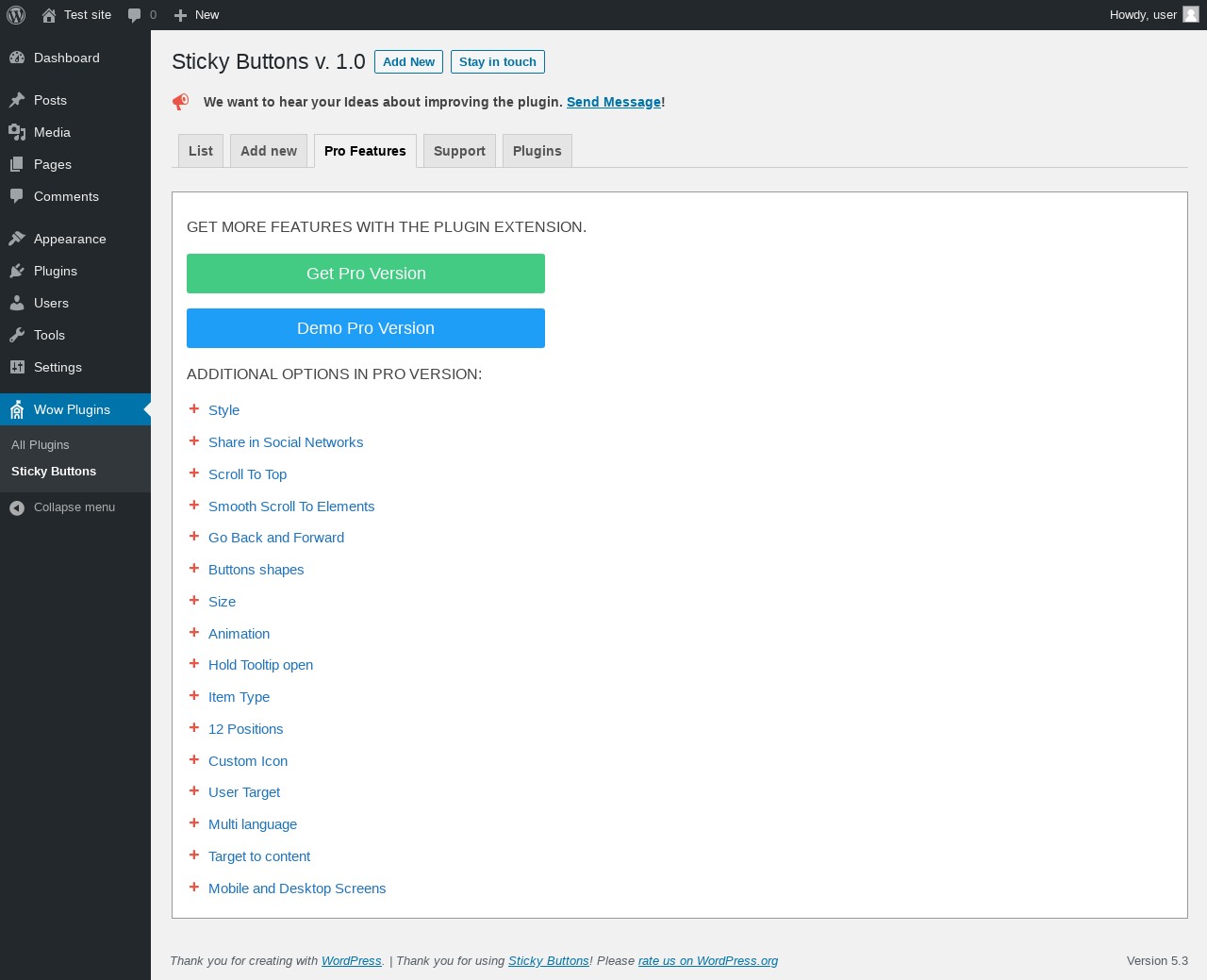
Task: Click Collapse menu text
Action: (74, 507)
